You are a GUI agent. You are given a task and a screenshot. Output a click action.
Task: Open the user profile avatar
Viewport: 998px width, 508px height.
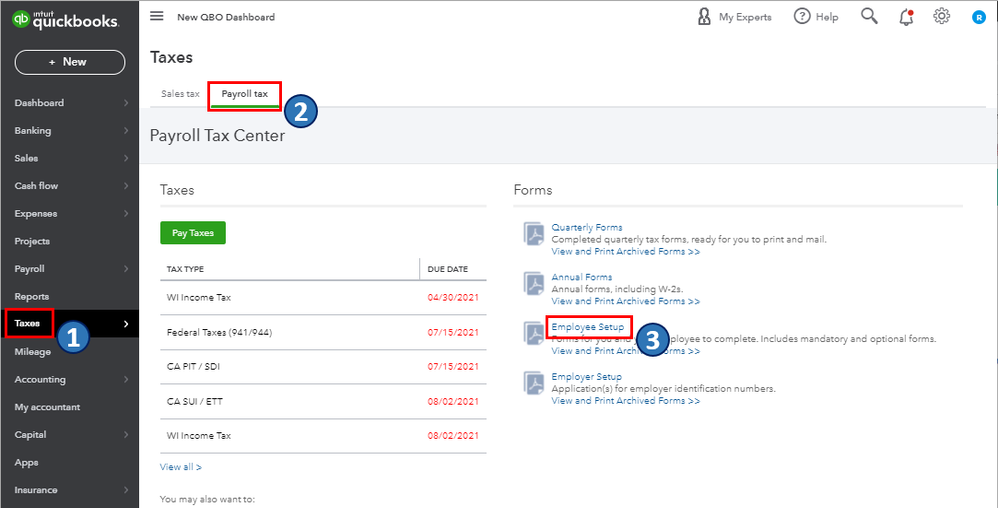(x=978, y=17)
